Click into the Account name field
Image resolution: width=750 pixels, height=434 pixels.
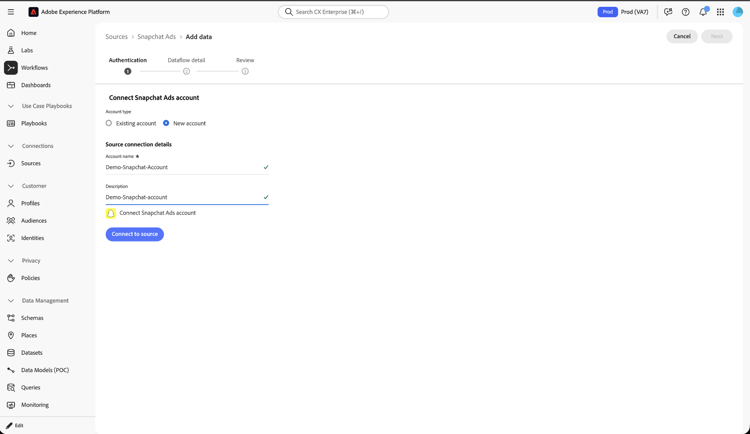(x=187, y=167)
